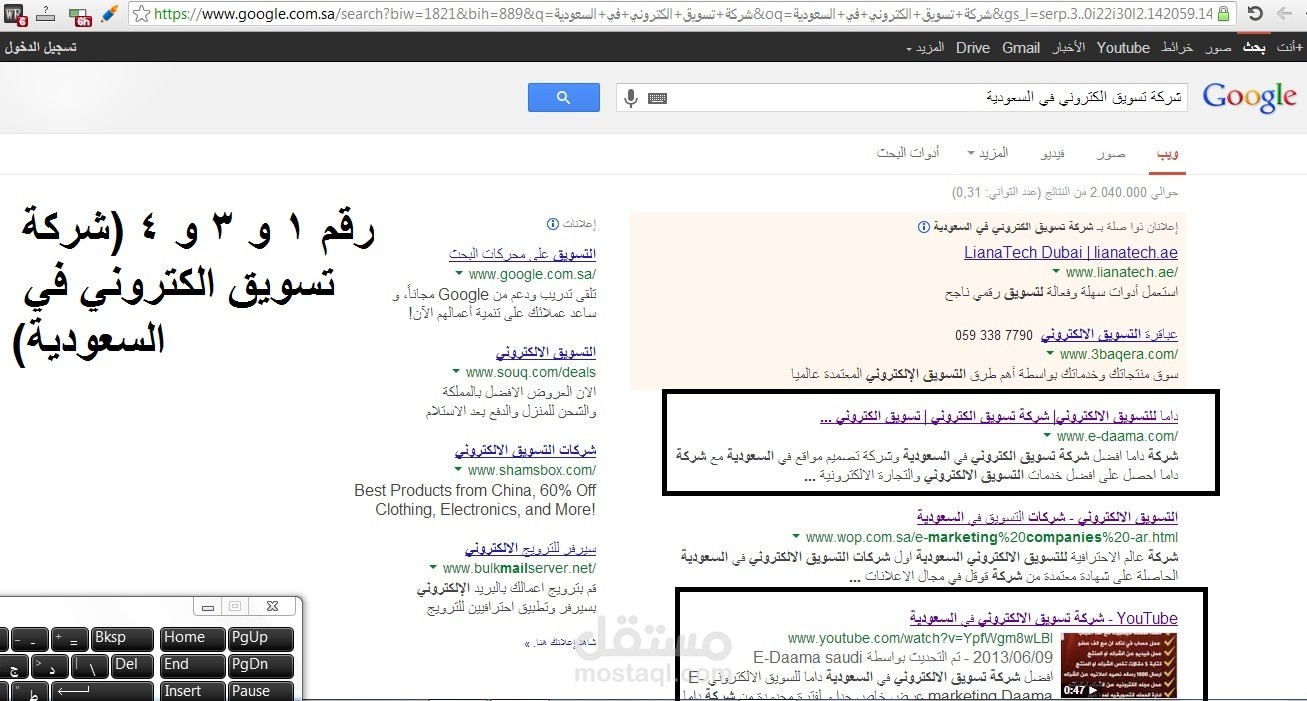Open Youtube from the top black bar
1307x701 pixels.
pos(1123,48)
